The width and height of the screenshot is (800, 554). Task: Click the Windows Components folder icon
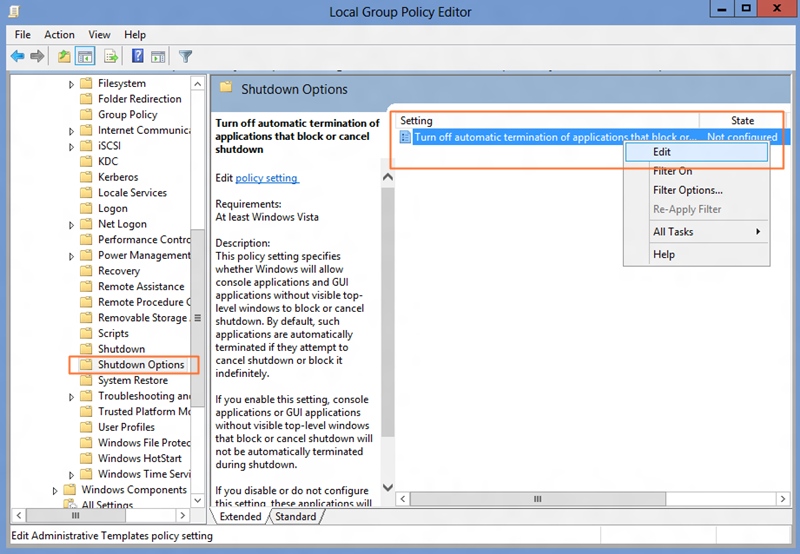[x=69, y=489]
